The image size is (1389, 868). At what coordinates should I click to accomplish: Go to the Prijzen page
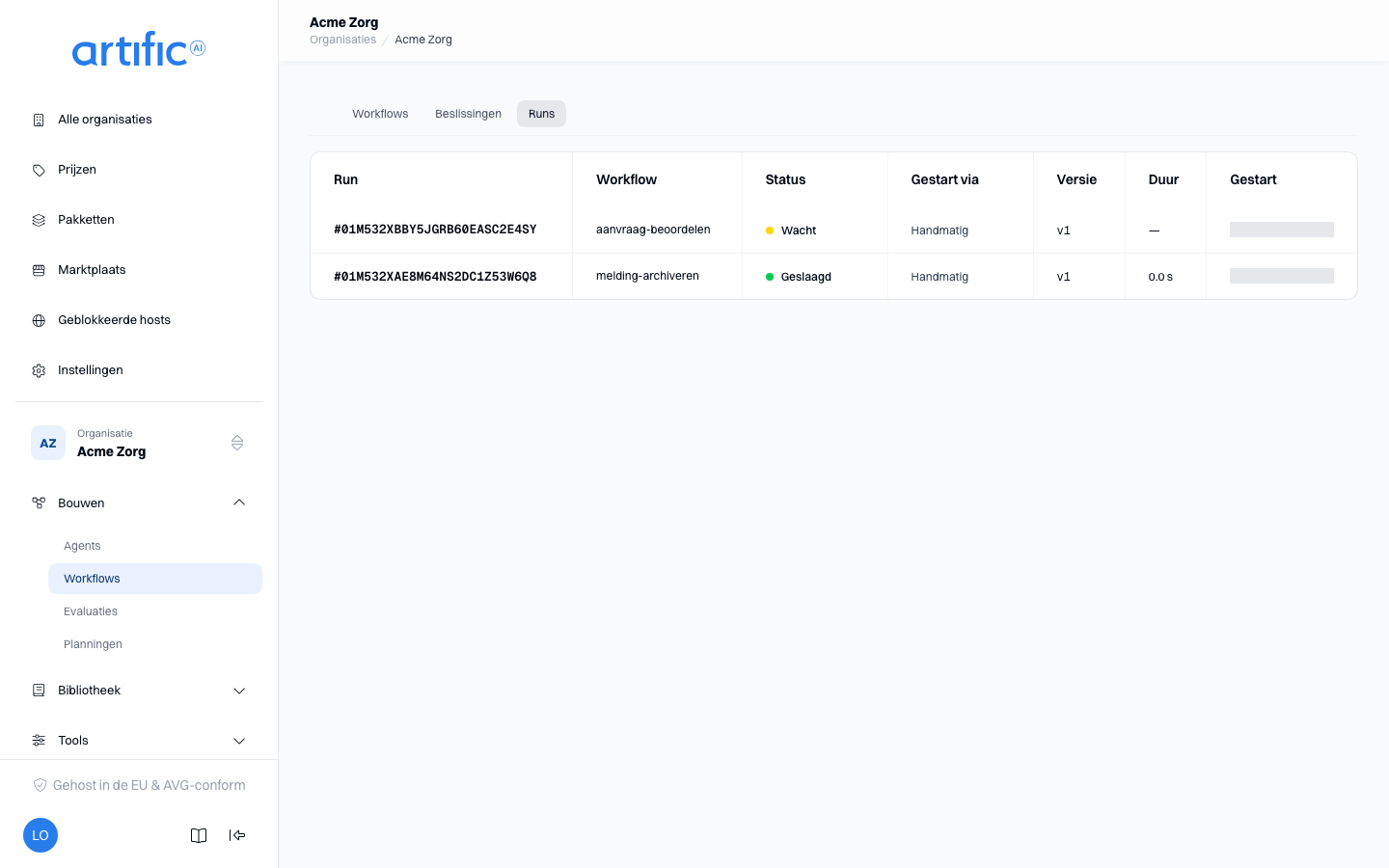coord(139,170)
